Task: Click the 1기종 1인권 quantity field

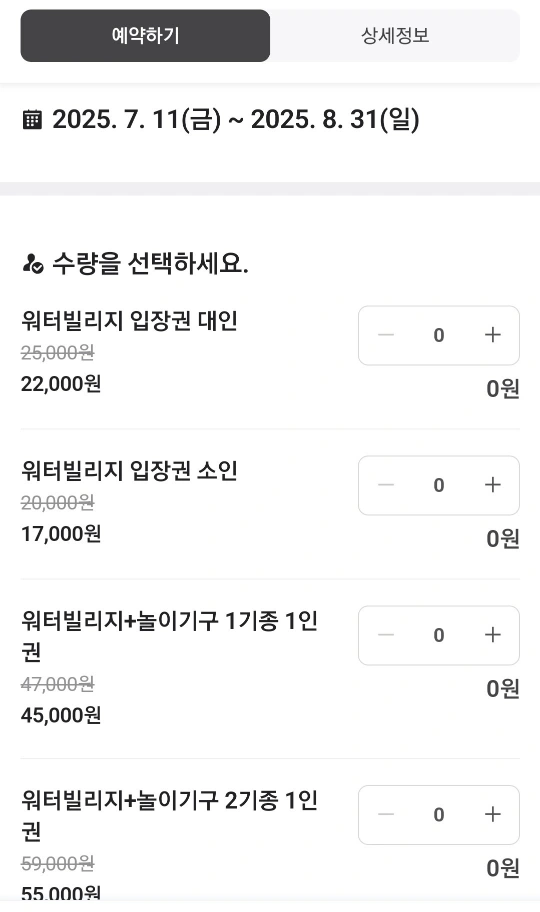Action: coord(439,635)
